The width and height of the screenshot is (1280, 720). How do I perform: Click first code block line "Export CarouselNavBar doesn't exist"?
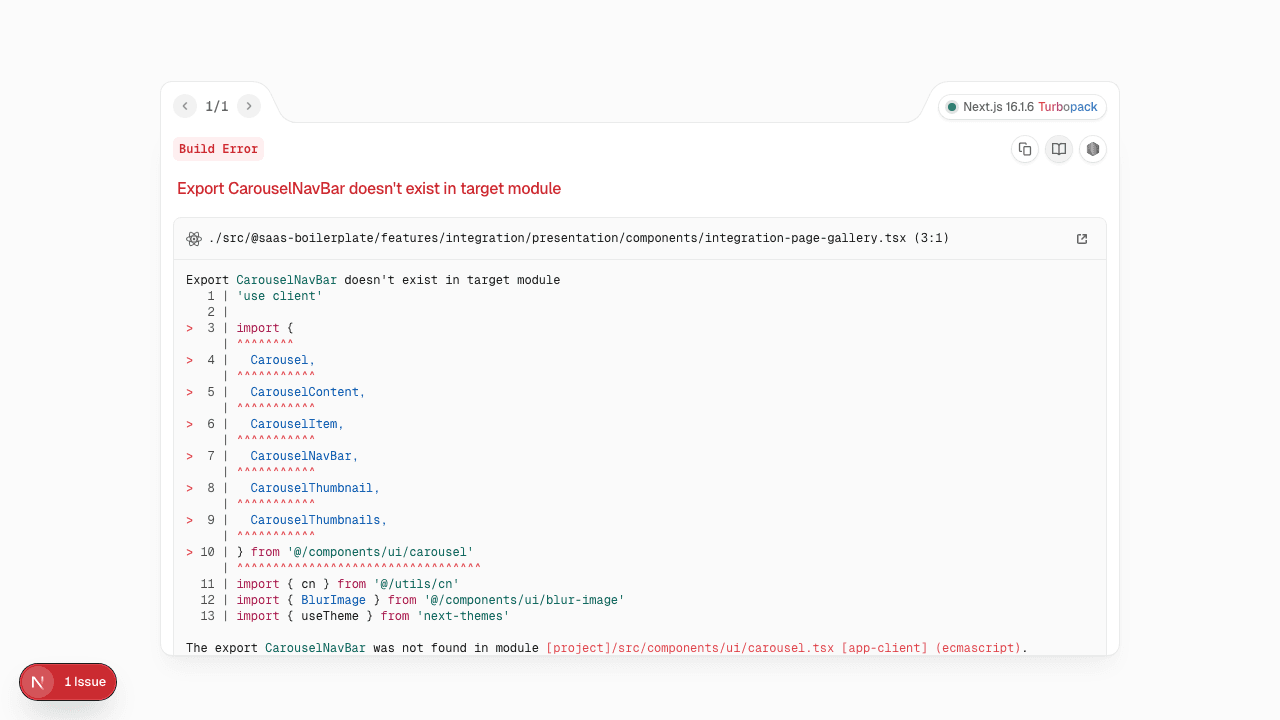373,280
